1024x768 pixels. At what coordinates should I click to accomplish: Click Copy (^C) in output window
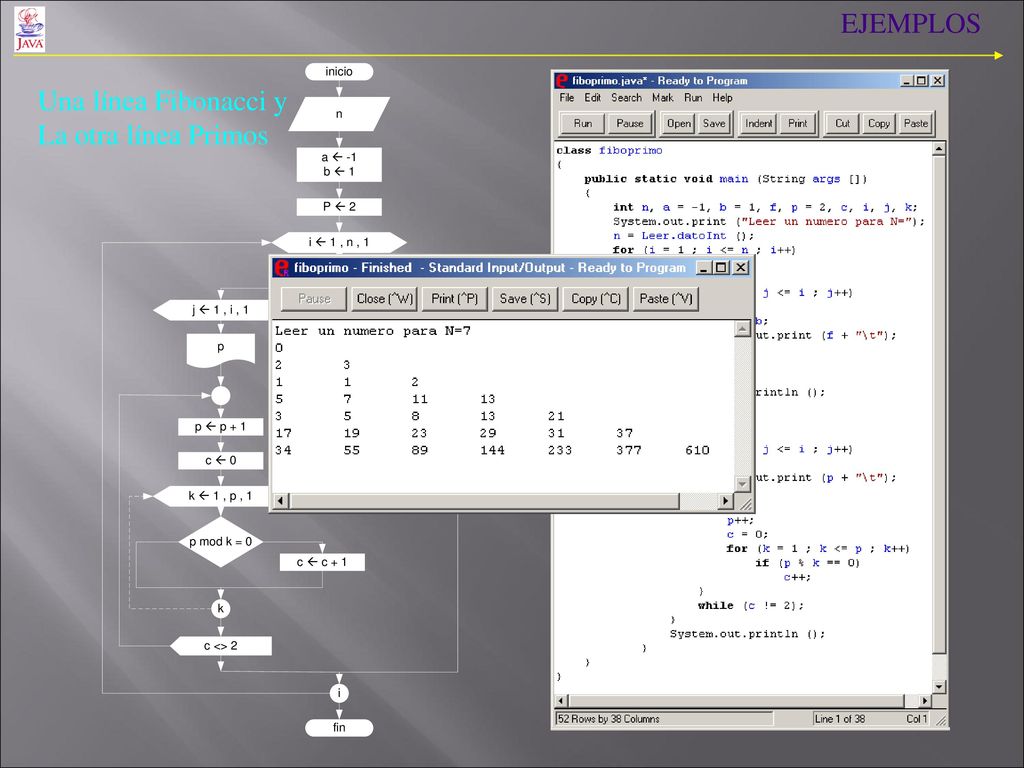click(595, 298)
